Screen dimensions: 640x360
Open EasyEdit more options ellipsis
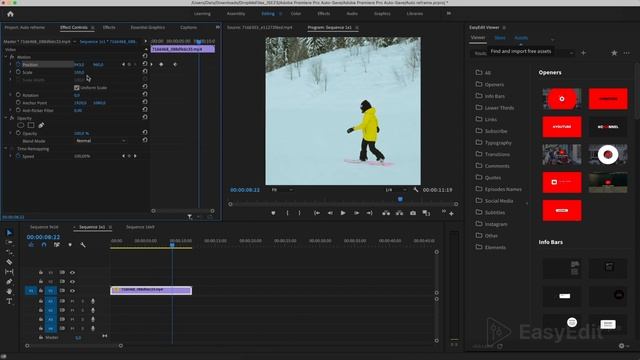(627, 53)
